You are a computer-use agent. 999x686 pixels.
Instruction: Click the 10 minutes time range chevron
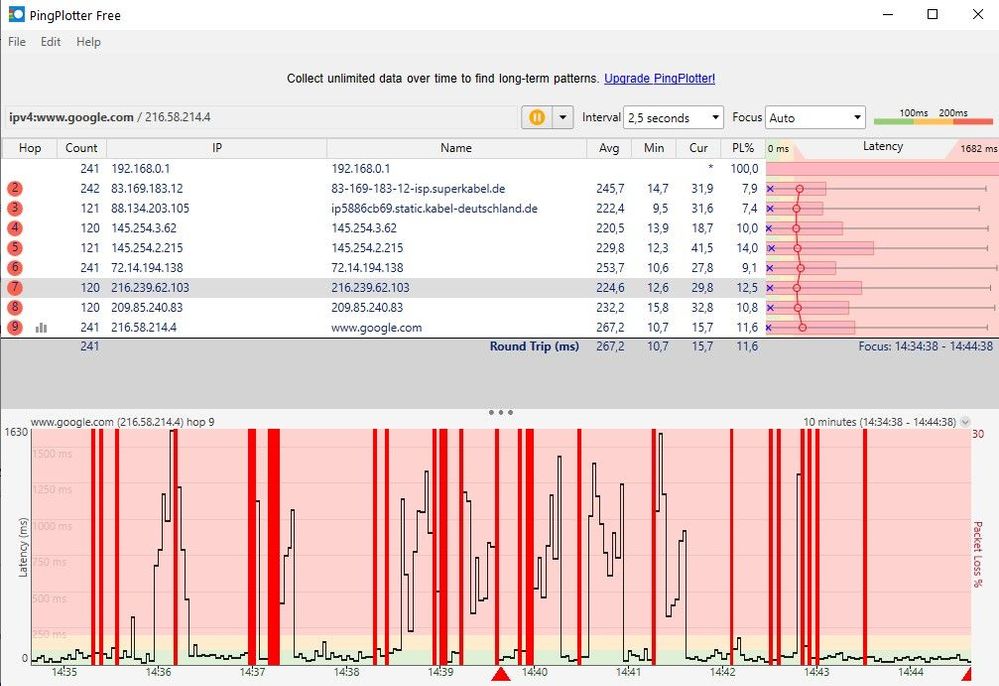963,421
